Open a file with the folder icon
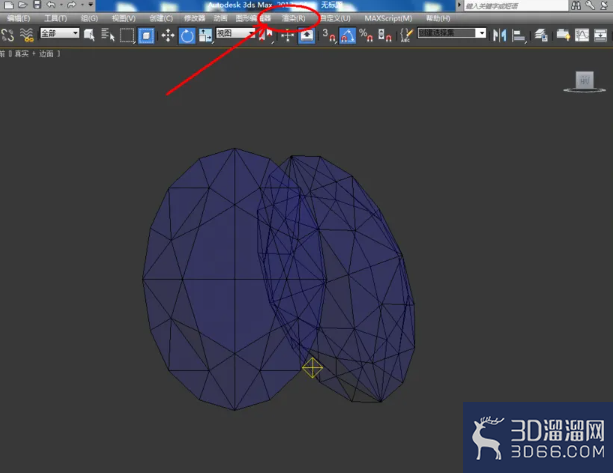This screenshot has width=613, height=473. 23,5
